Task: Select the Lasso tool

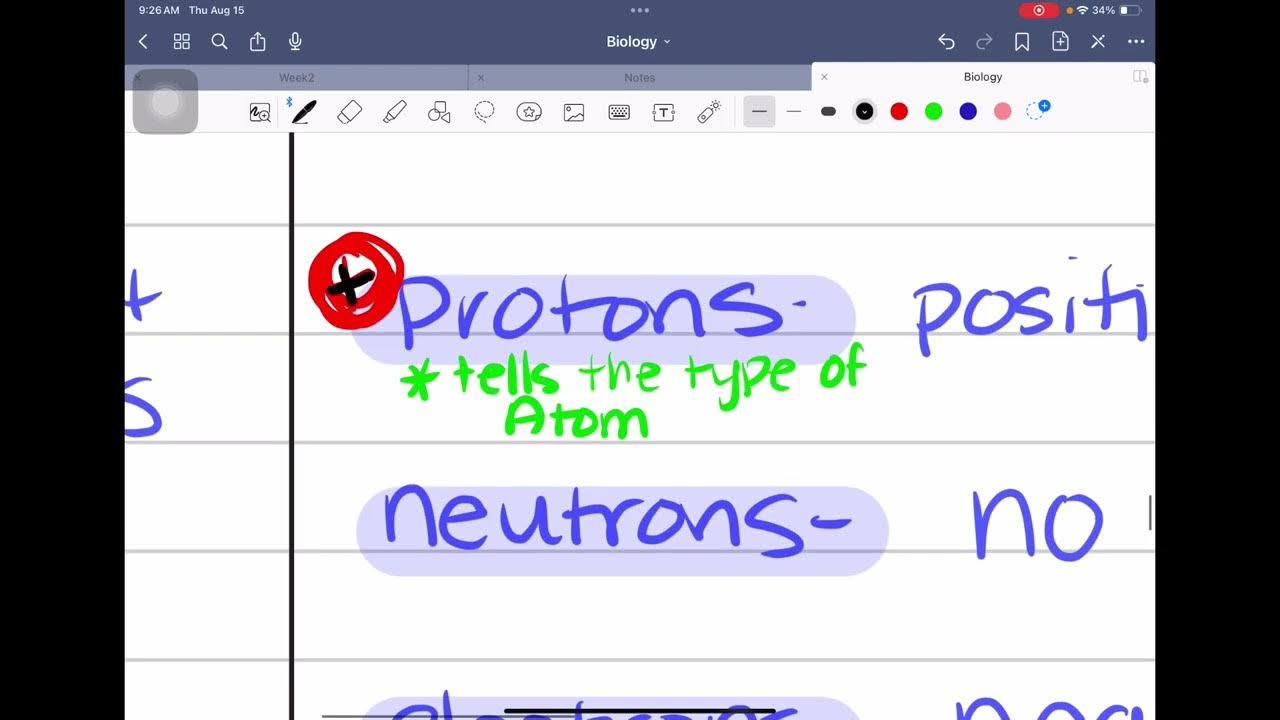Action: pos(484,112)
